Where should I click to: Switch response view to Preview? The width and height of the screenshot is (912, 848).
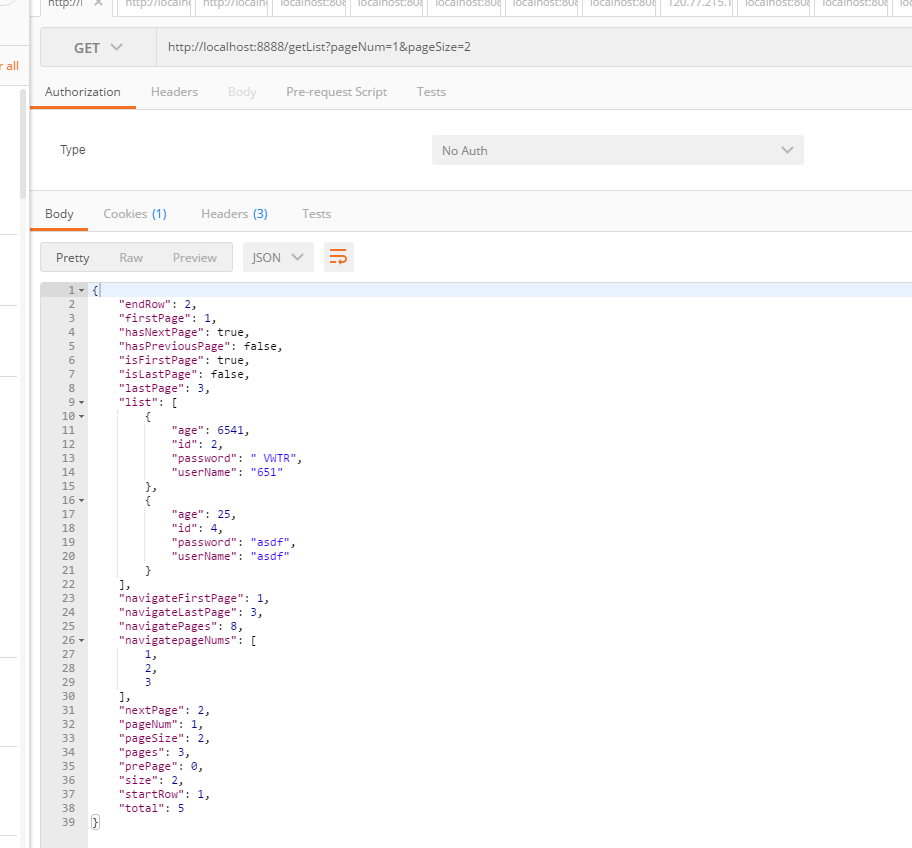tap(194, 257)
